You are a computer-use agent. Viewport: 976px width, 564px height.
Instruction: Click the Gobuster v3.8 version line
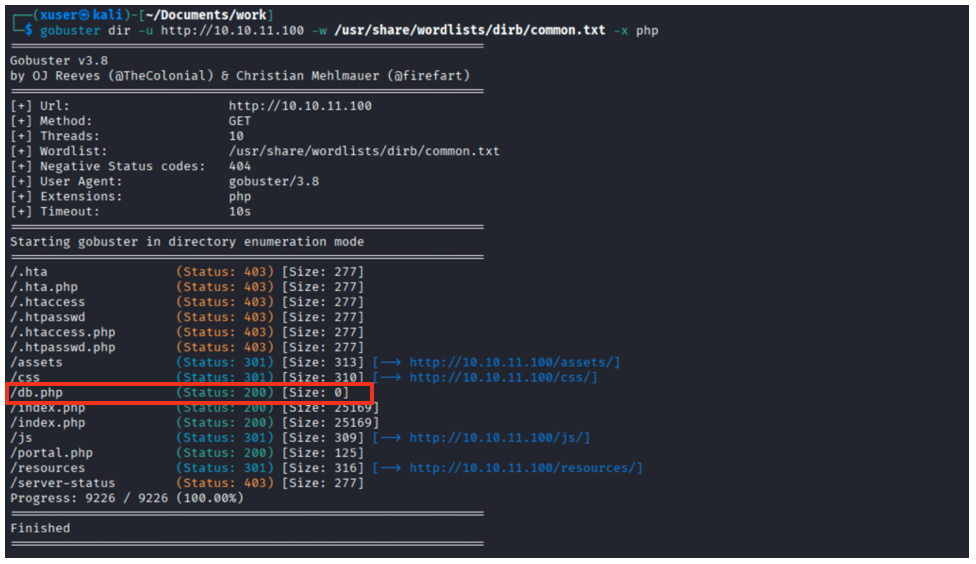[59, 60]
